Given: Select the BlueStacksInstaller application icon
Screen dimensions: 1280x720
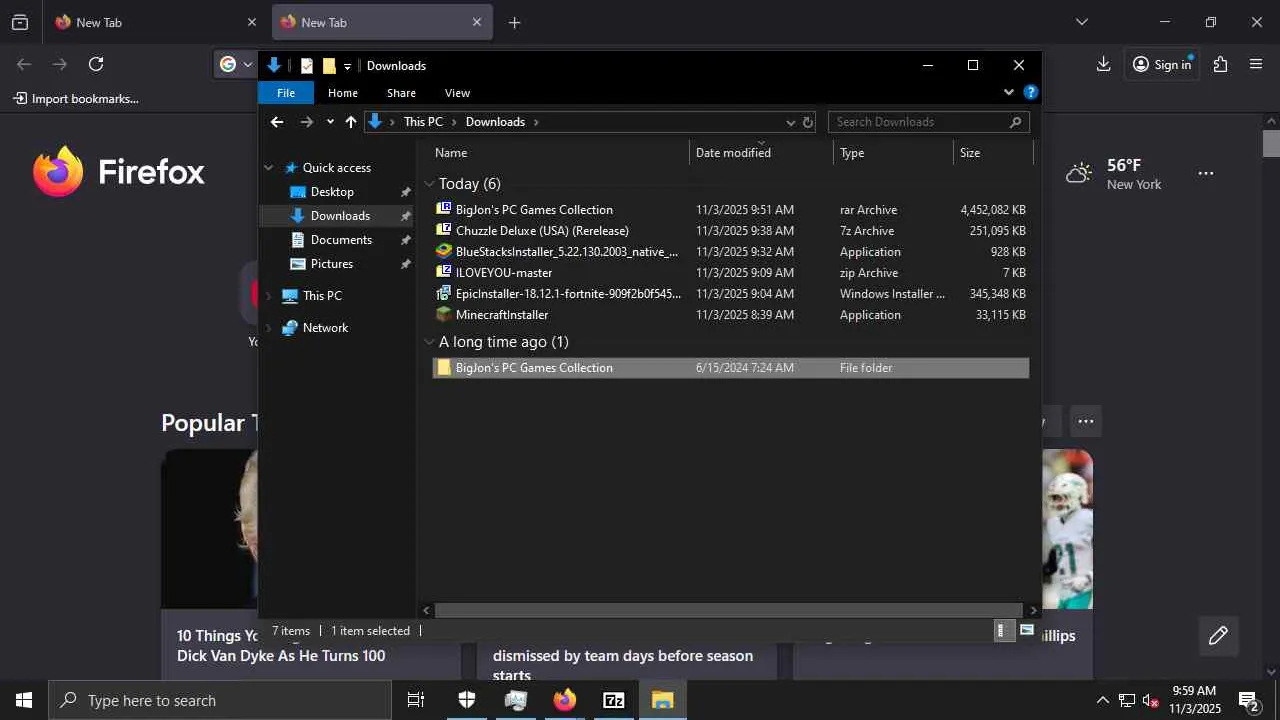Looking at the screenshot, I should (x=444, y=252).
